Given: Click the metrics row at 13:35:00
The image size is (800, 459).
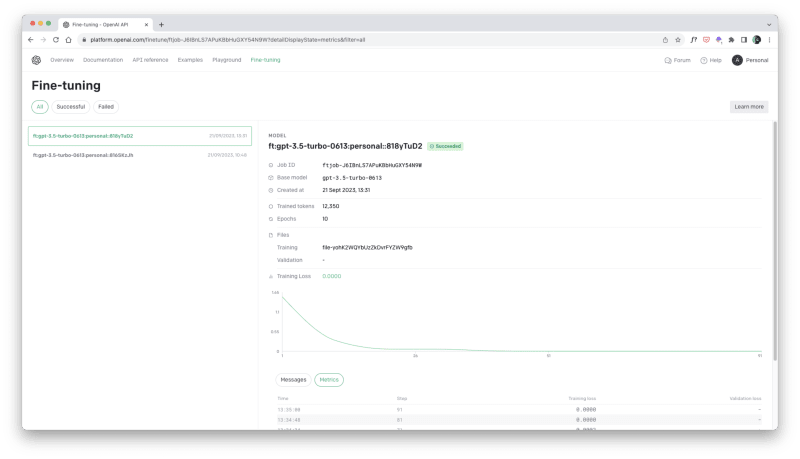Looking at the screenshot, I should [x=519, y=410].
